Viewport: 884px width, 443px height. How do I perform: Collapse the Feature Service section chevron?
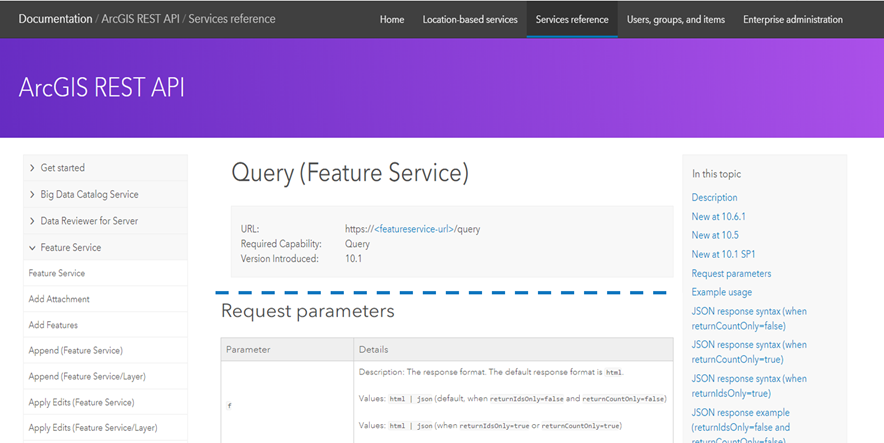[32, 247]
